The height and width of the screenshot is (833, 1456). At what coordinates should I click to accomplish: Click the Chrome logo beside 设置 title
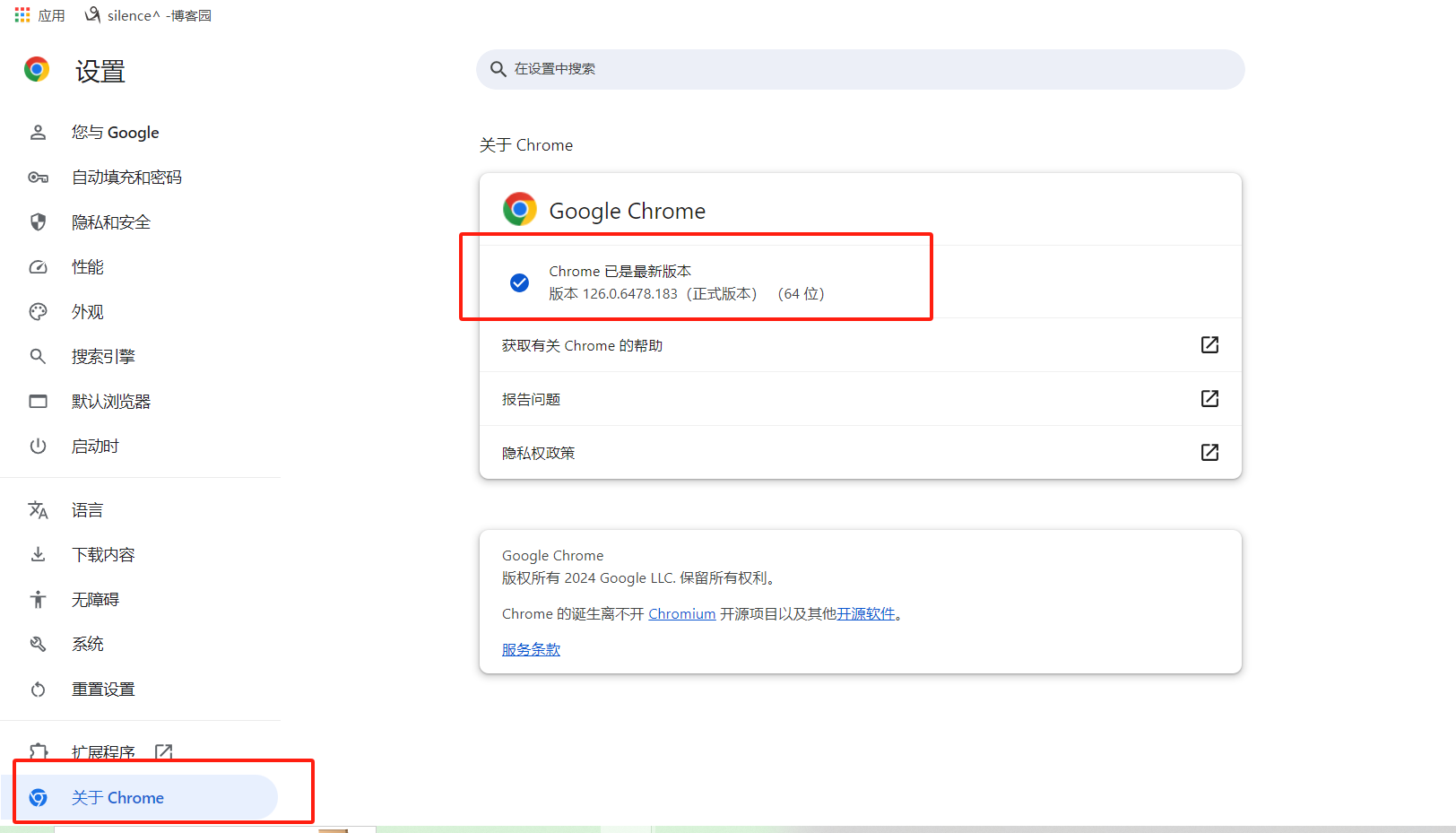(x=37, y=70)
